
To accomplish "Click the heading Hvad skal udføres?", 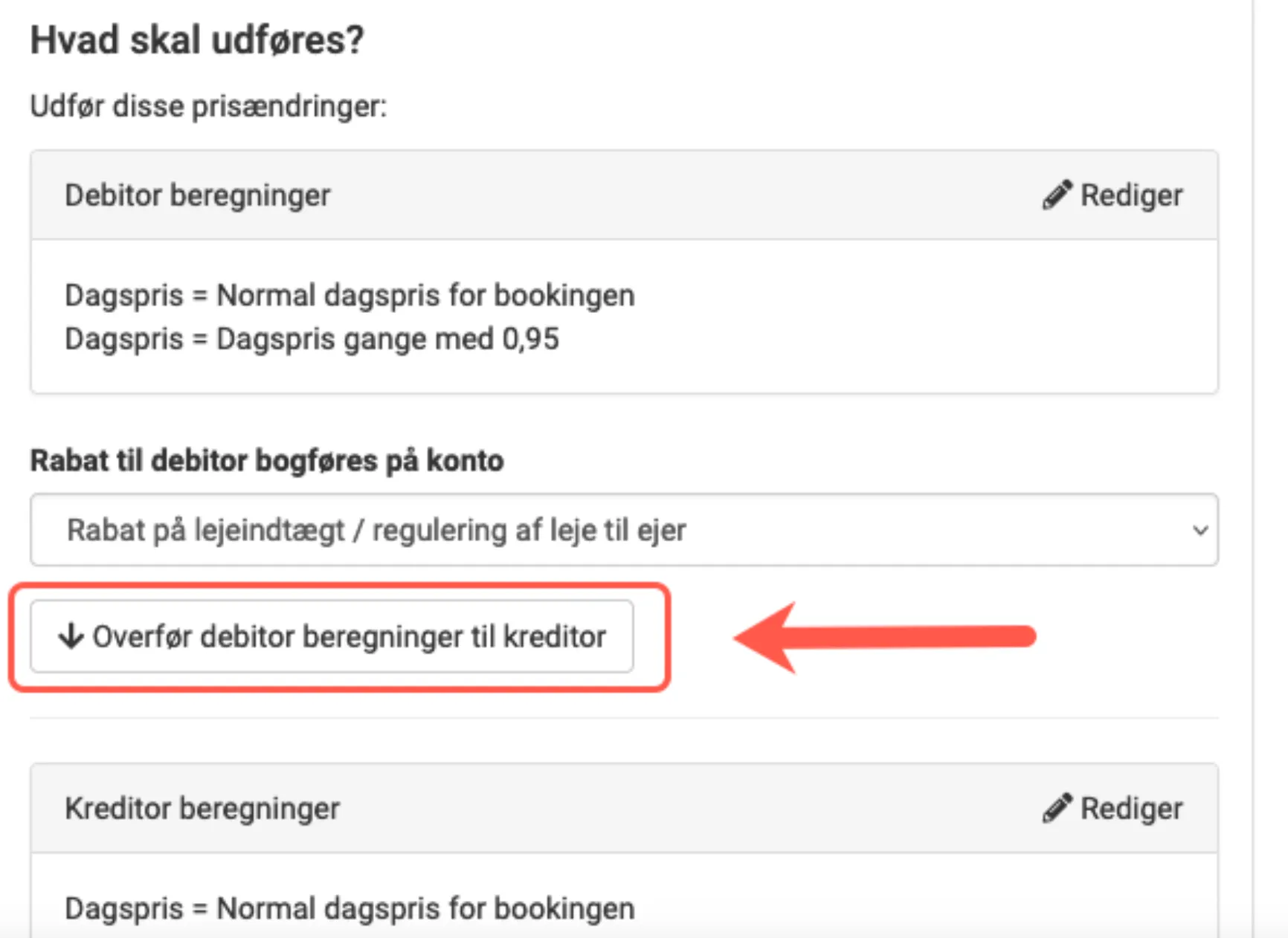I will point(198,39).
